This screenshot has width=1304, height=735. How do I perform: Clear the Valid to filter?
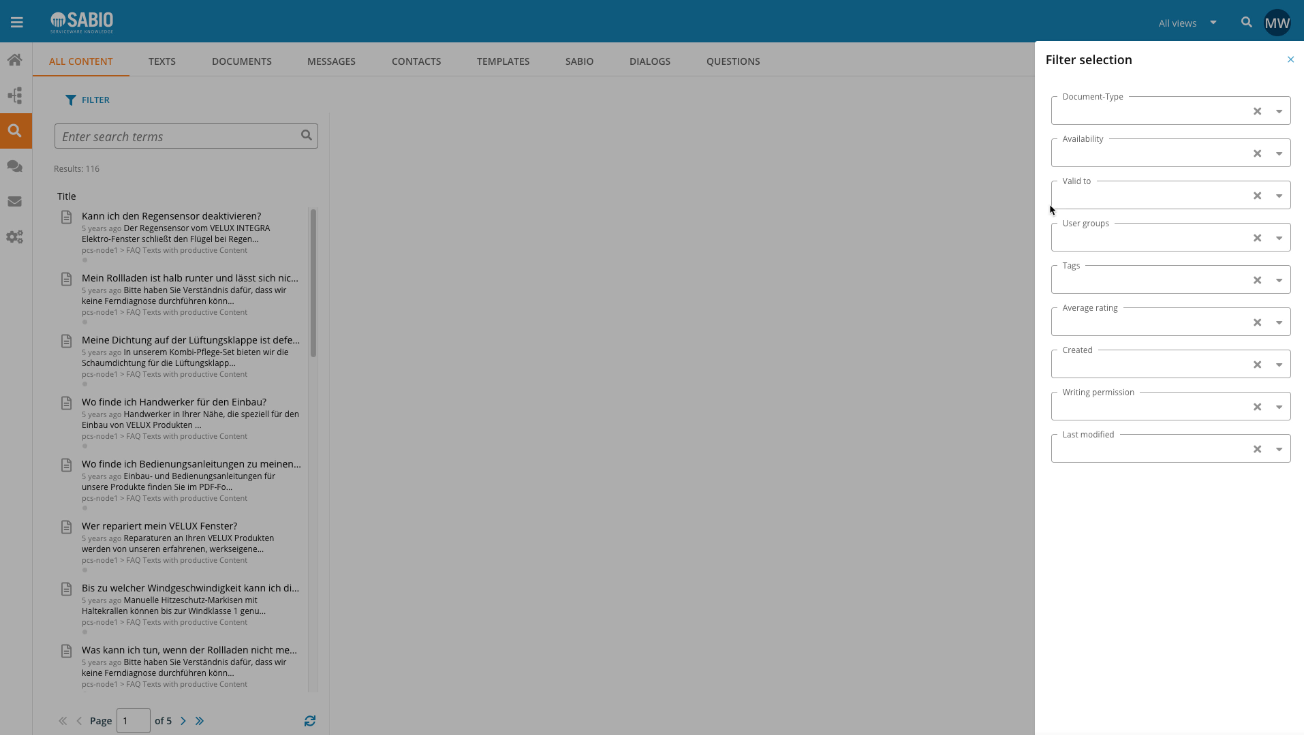pos(1257,195)
